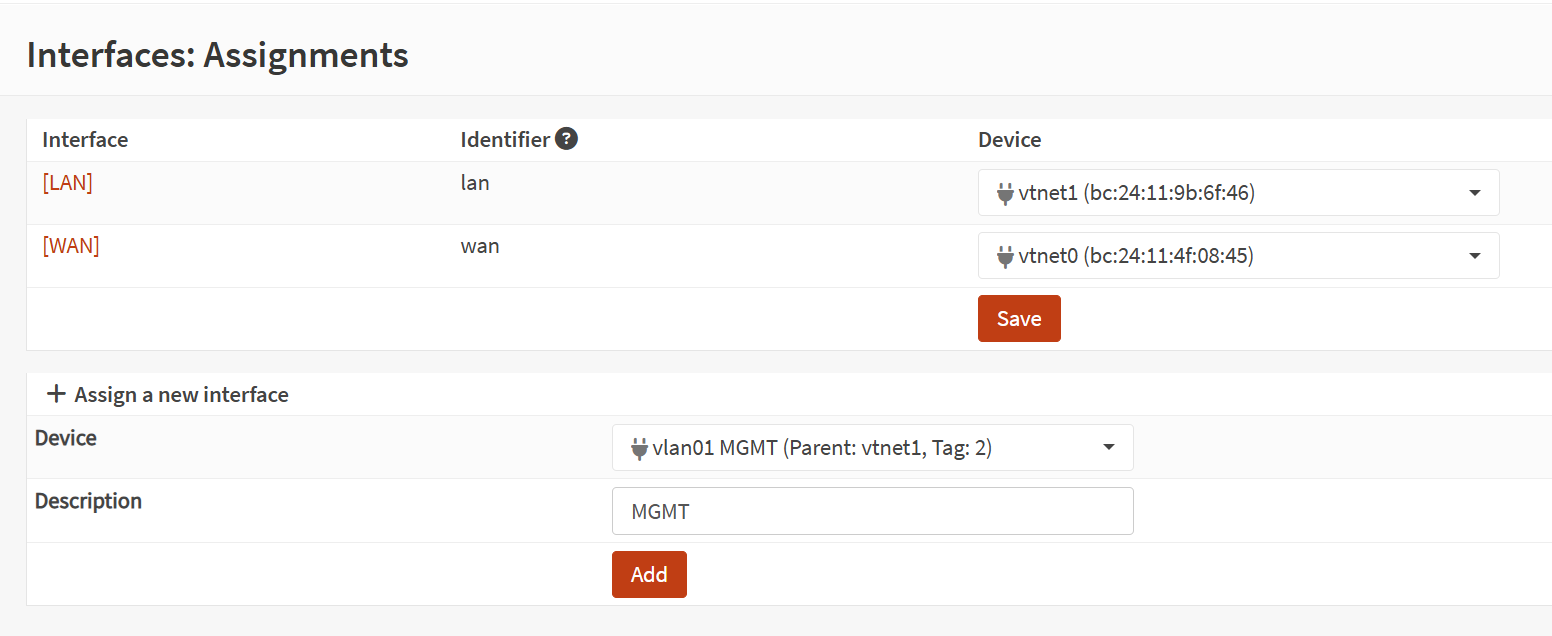This screenshot has height=636, width=1552.
Task: Click the plug icon beside vtnet1
Action: [x=1006, y=194]
